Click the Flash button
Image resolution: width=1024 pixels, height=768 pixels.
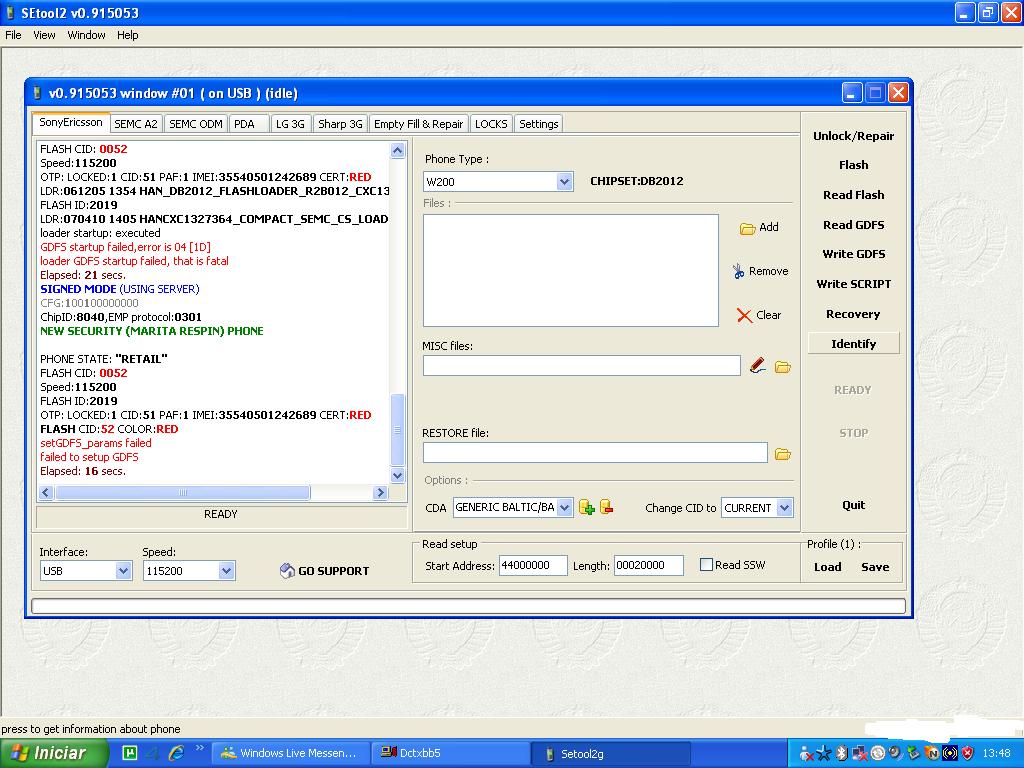click(x=853, y=165)
